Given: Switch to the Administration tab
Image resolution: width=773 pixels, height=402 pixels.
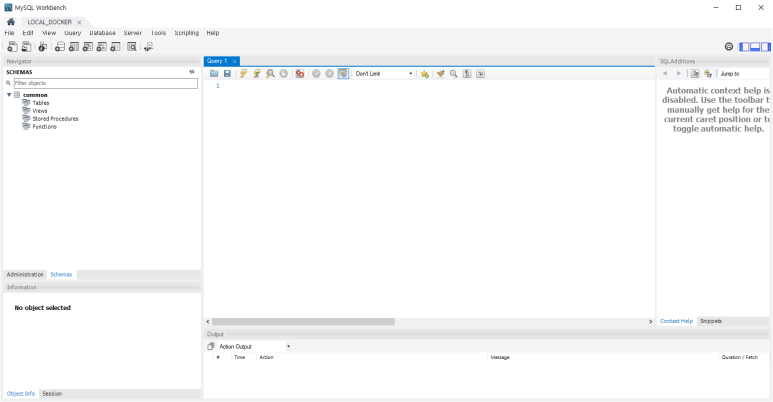Looking at the screenshot, I should pos(25,274).
